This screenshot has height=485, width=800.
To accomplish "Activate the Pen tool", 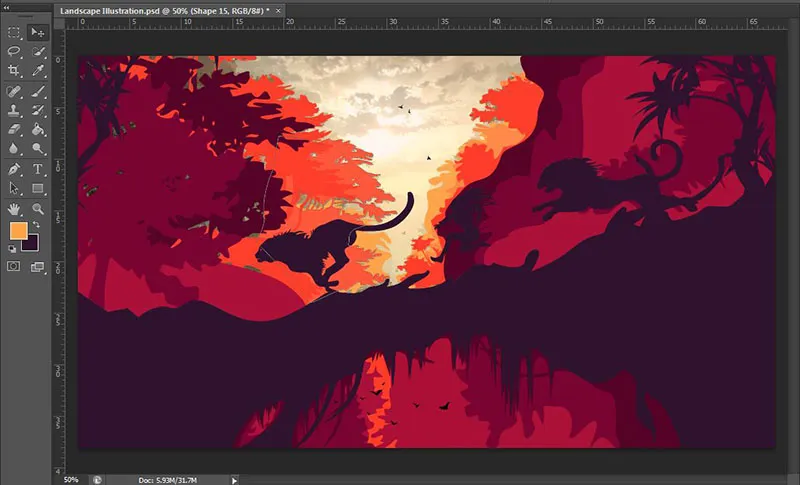I will click(x=14, y=169).
